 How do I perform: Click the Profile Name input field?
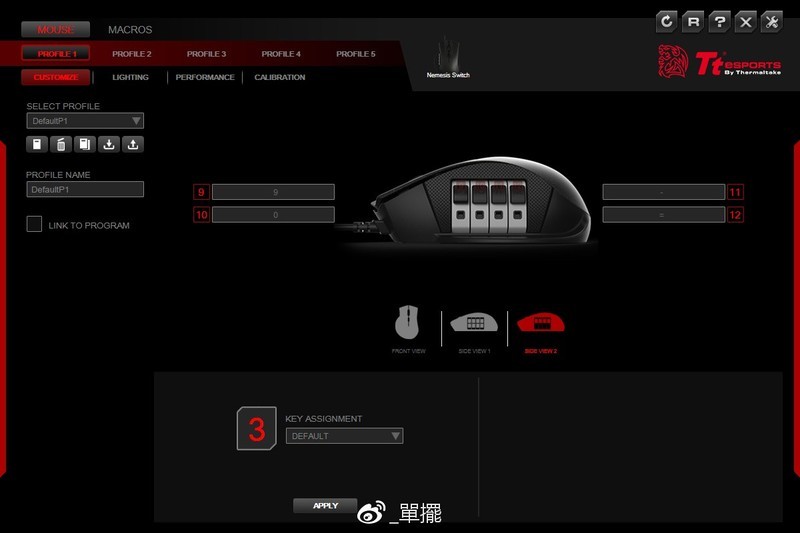click(x=85, y=189)
